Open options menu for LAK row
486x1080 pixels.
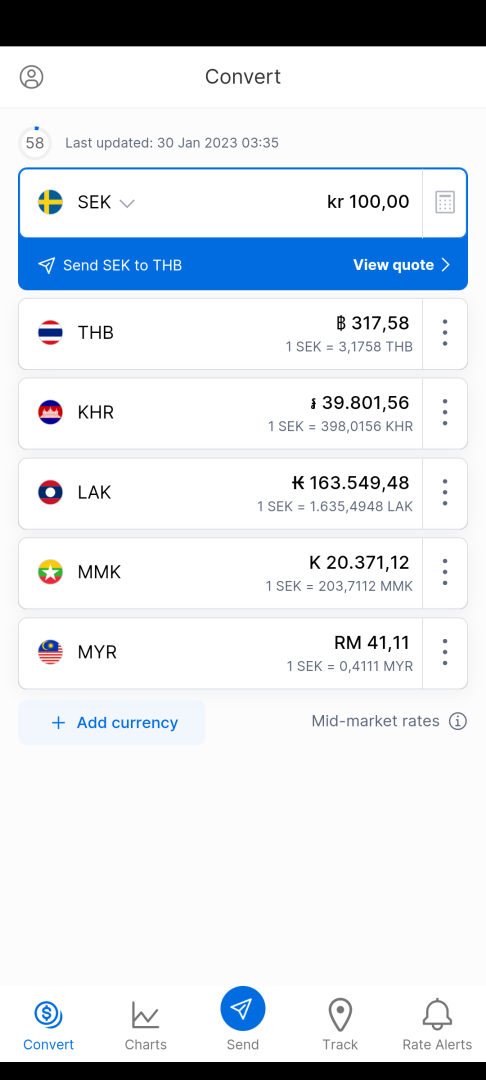coord(445,492)
